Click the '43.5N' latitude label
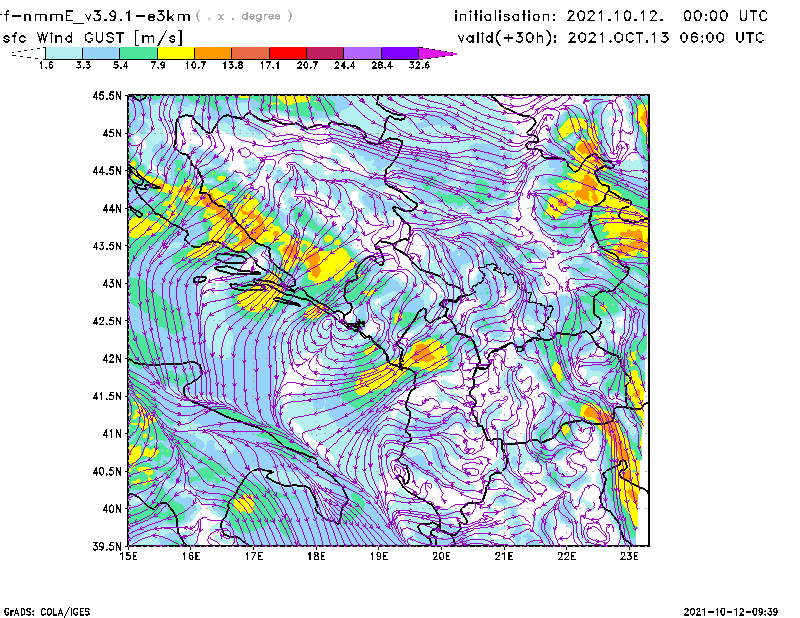This screenshot has height=618, width=800. 107,245
